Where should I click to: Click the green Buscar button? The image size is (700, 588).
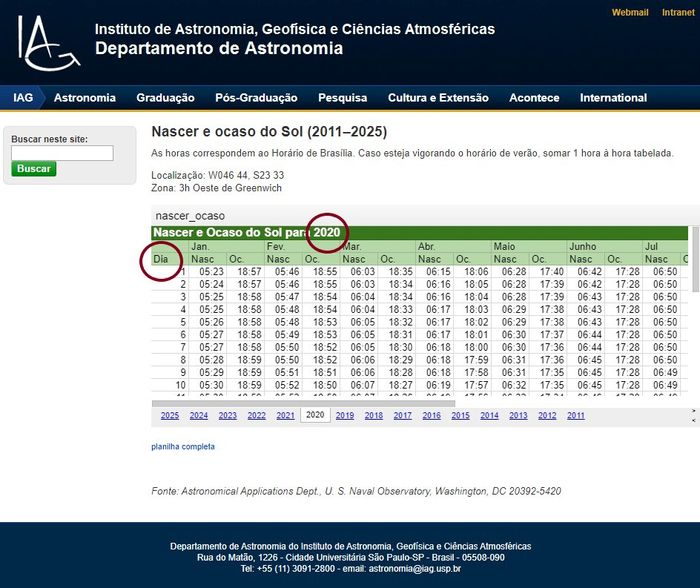coord(34,169)
